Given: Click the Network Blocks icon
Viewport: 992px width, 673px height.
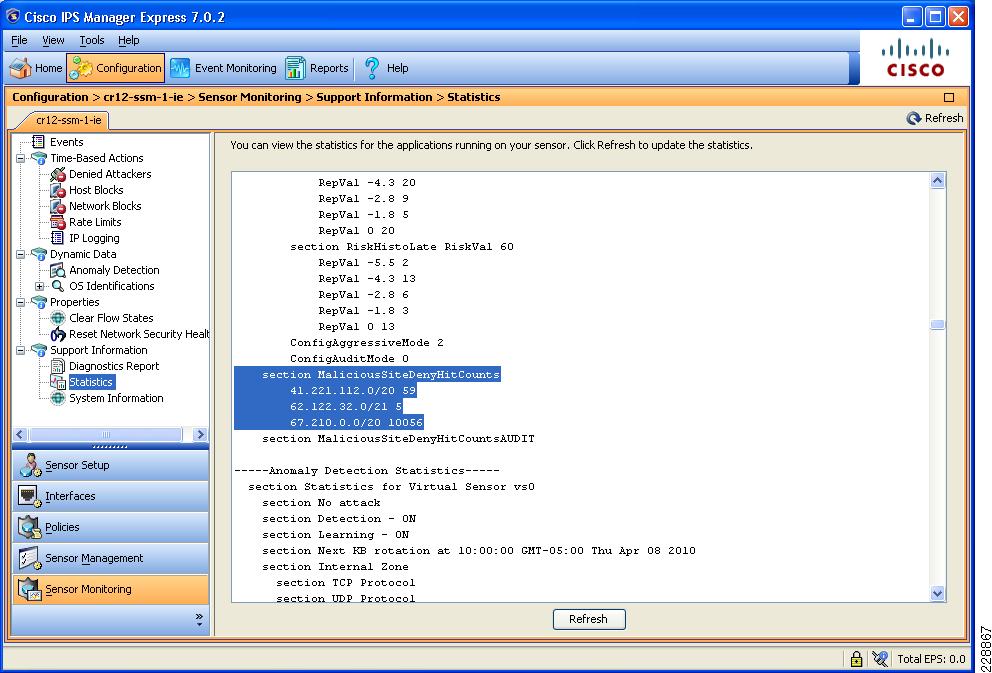Looking at the screenshot, I should tap(58, 206).
